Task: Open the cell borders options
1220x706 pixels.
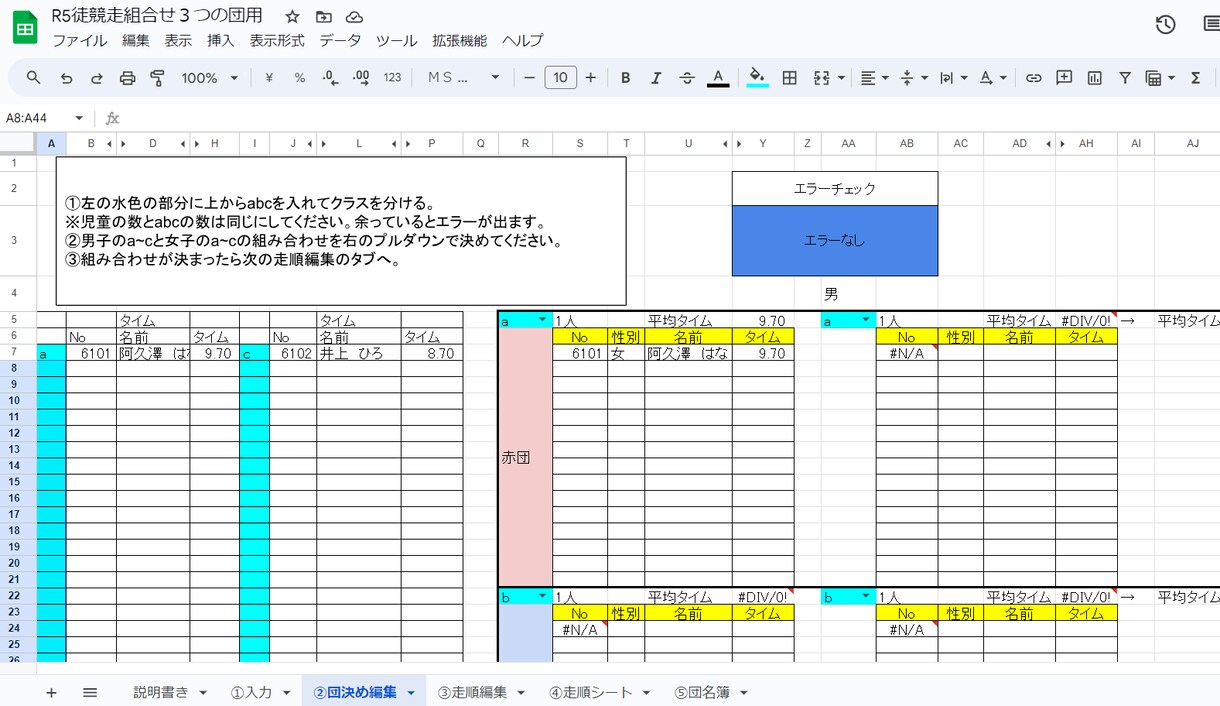Action: (x=789, y=78)
